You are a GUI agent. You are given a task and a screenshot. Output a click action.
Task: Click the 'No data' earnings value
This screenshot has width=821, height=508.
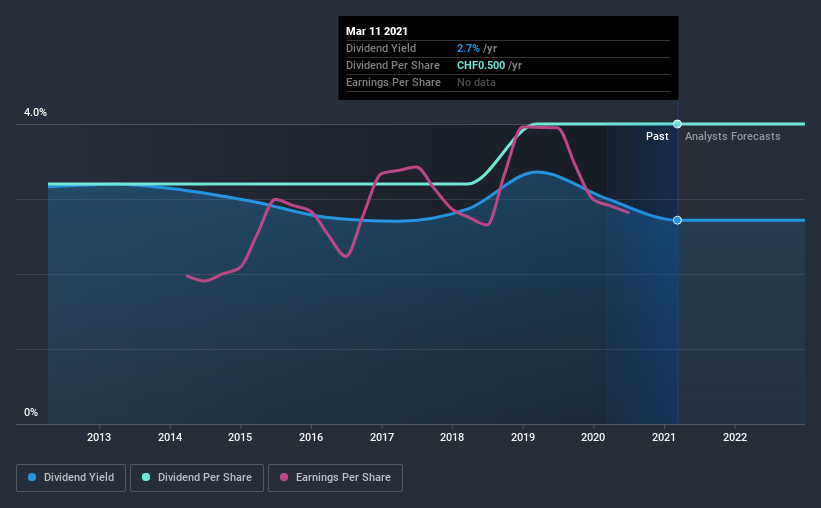pos(476,82)
